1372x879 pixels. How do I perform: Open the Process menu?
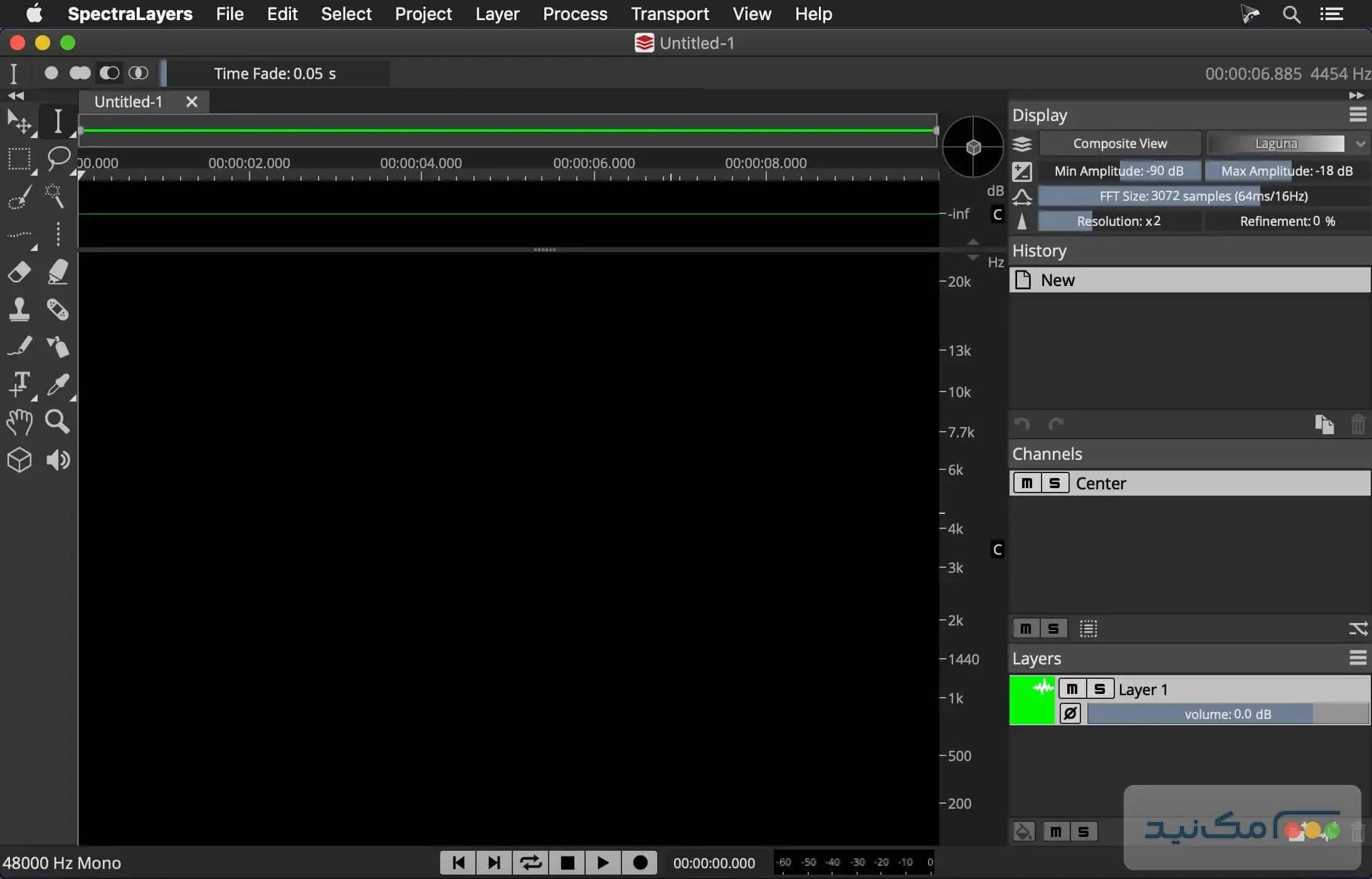[x=574, y=14]
